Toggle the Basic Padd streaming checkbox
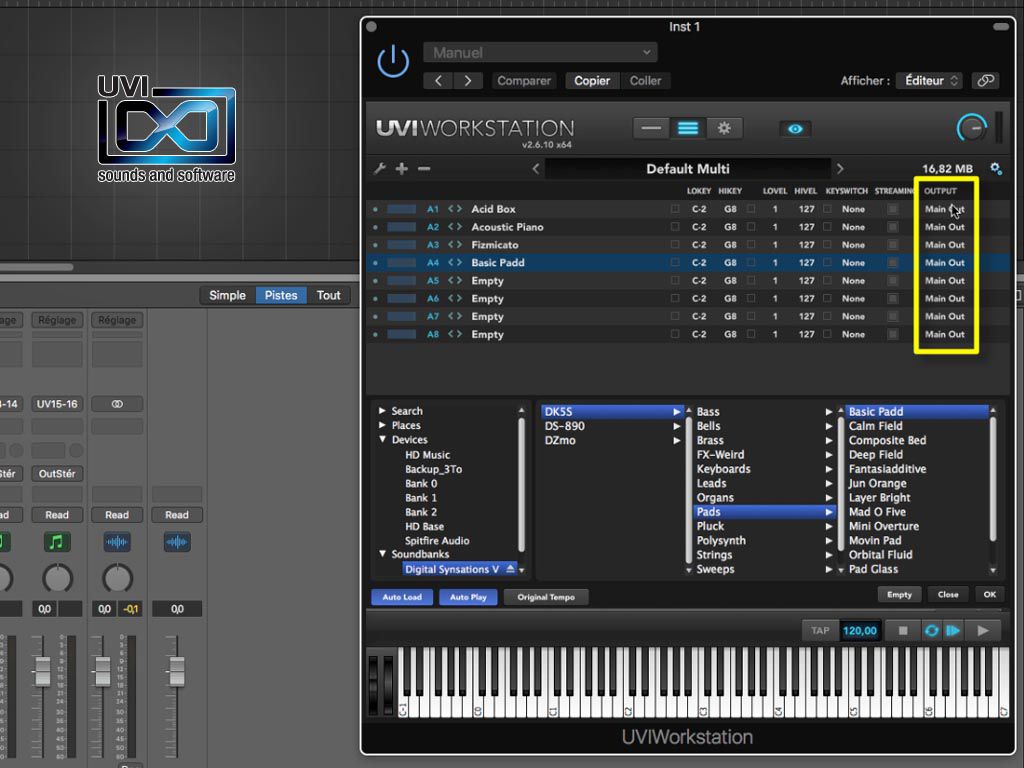This screenshot has height=768, width=1024. [893, 263]
